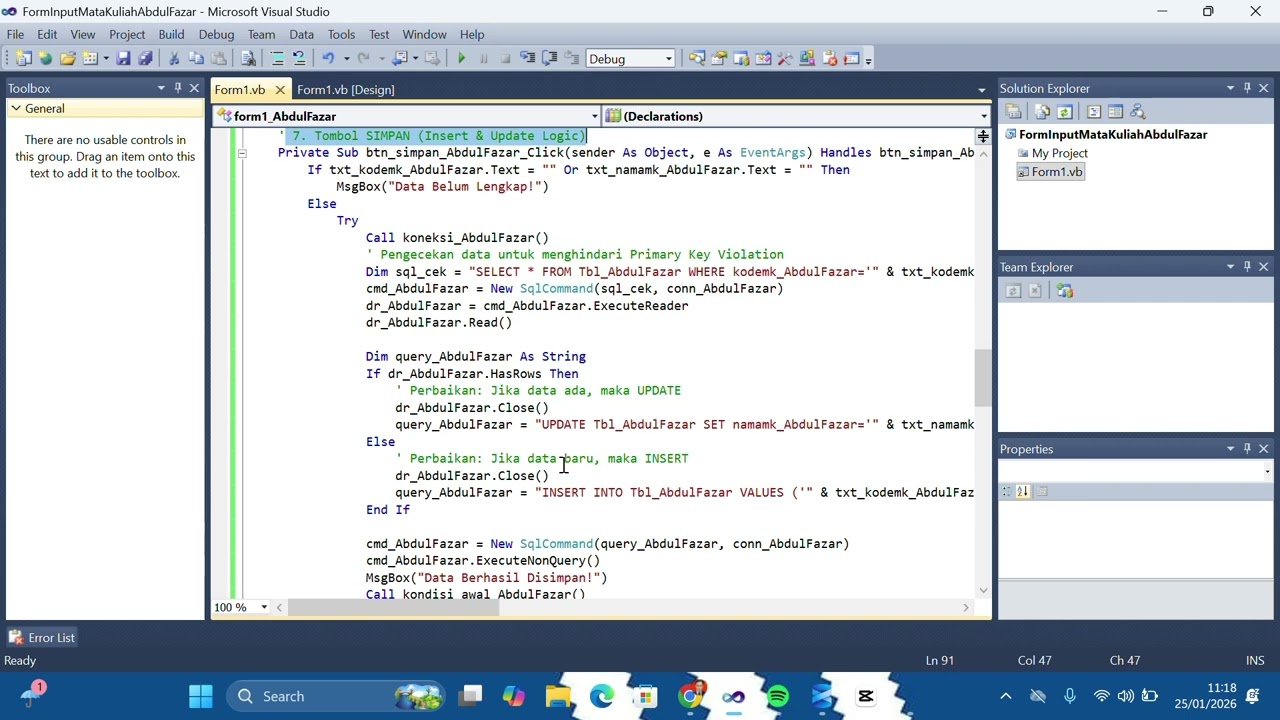The image size is (1280, 720).
Task: Click Categorized icon in Properties panel
Action: (1007, 491)
